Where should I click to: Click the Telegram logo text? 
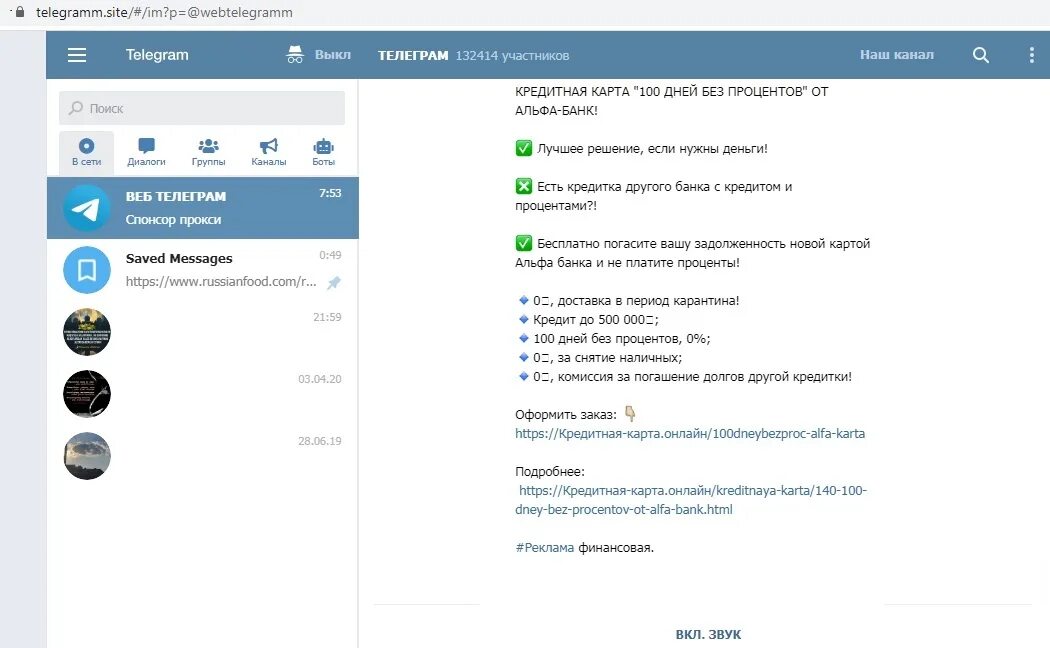(157, 55)
